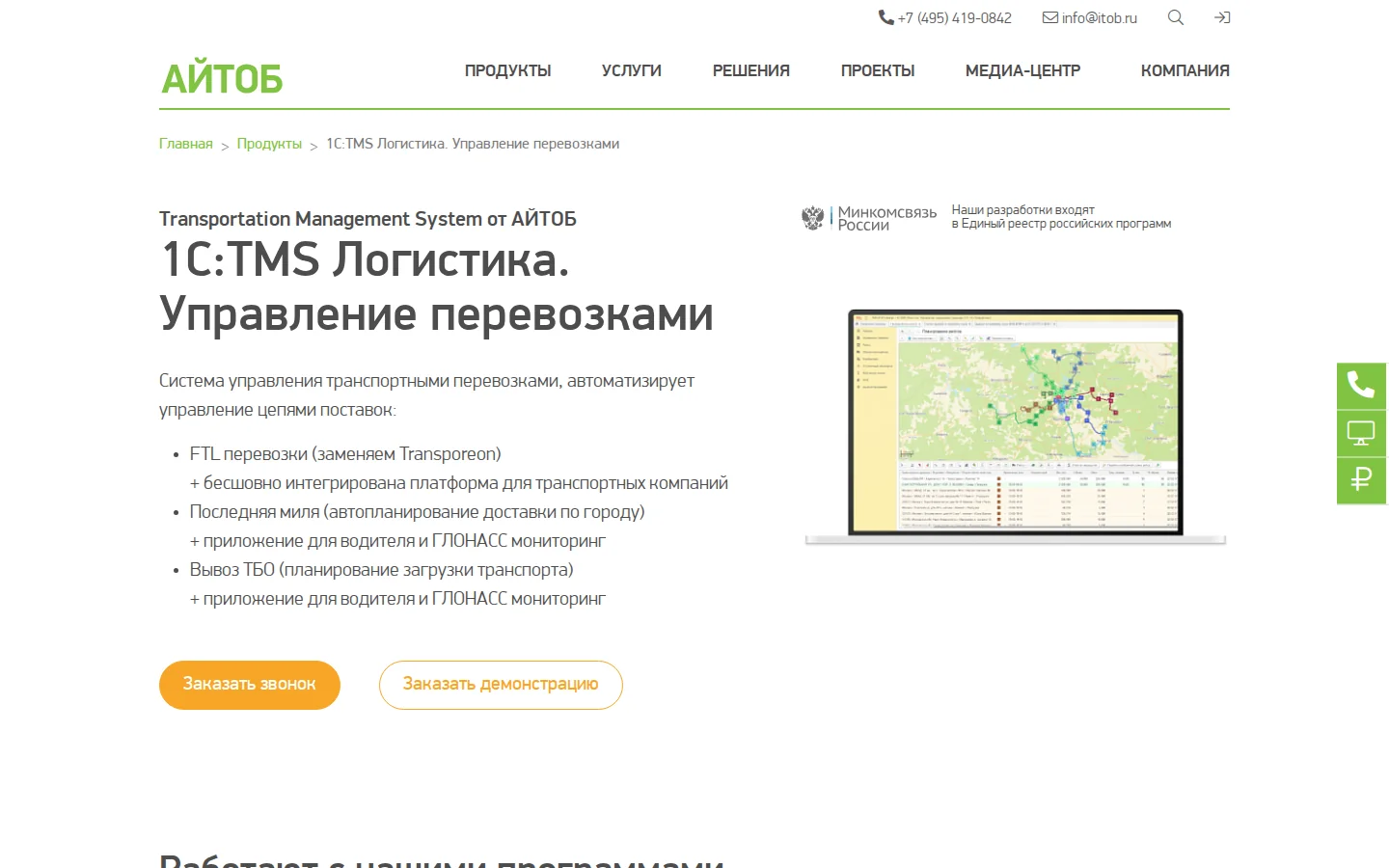Open the УСЛУГИ menu
This screenshot has height=868, width=1389.
(x=632, y=70)
